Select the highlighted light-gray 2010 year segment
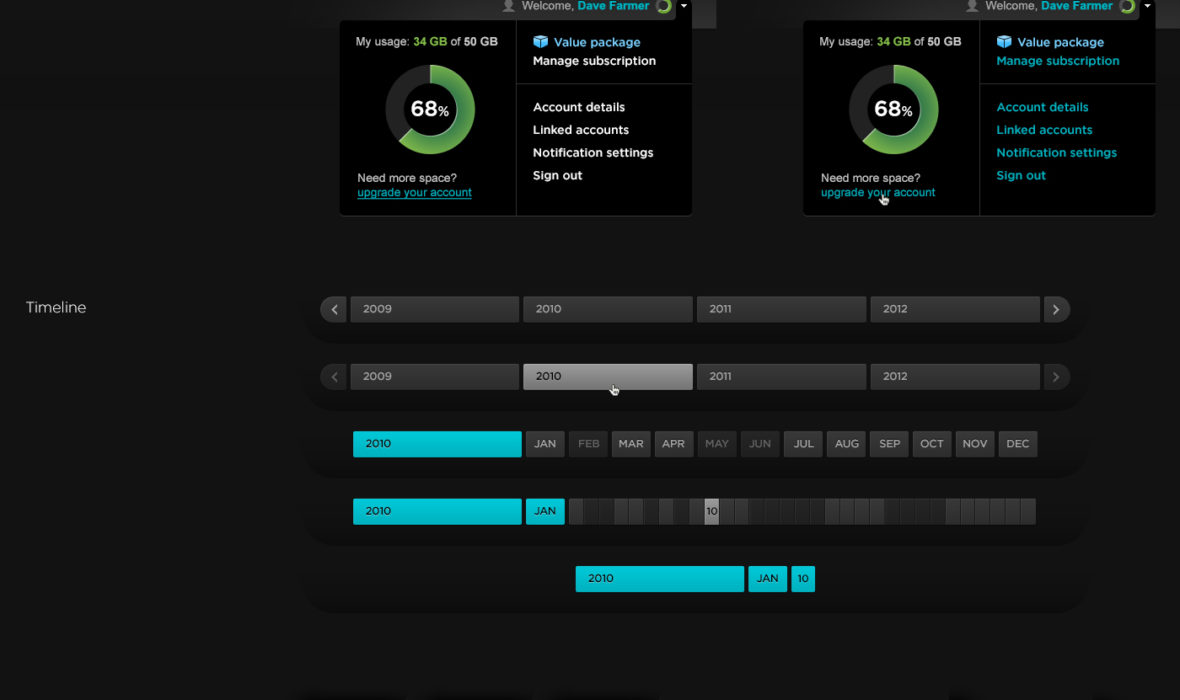The image size is (1180, 700). [607, 377]
